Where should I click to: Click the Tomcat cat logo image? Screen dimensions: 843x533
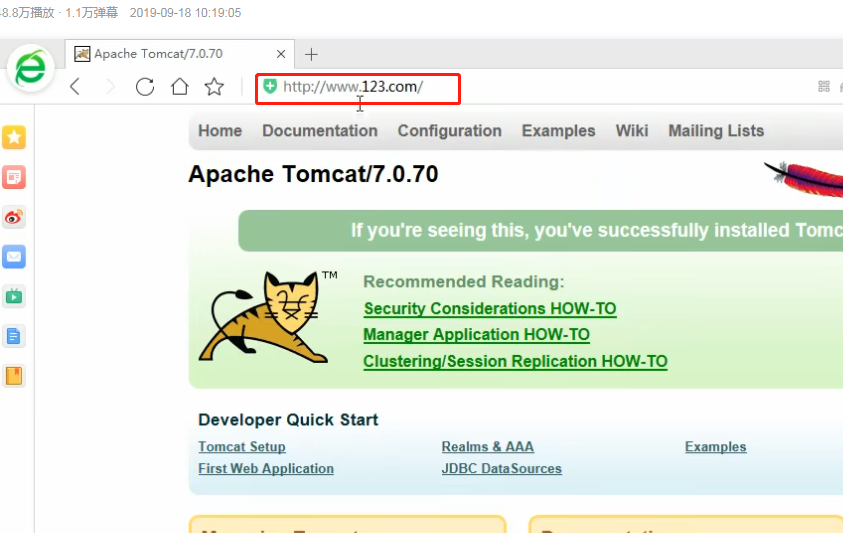(x=263, y=317)
